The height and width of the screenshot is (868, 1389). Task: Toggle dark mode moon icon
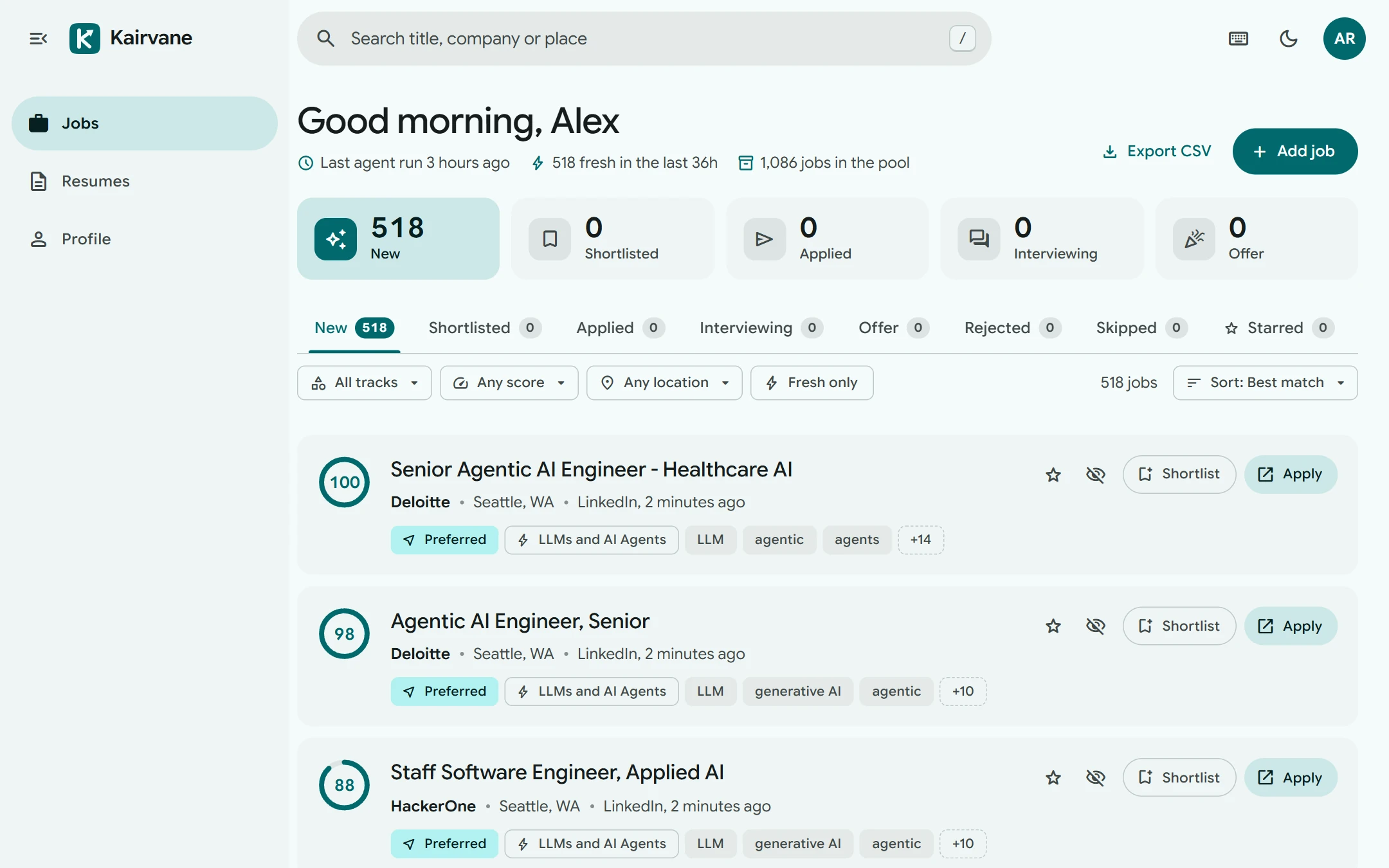(1289, 39)
